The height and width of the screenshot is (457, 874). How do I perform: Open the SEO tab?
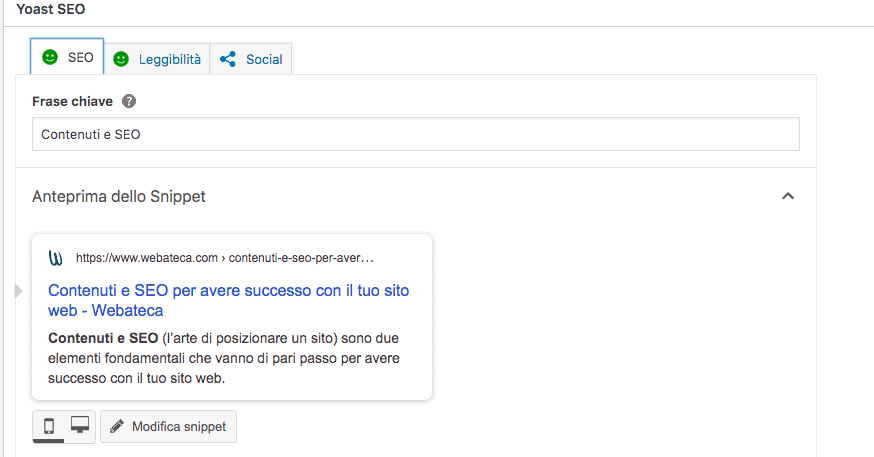click(67, 57)
